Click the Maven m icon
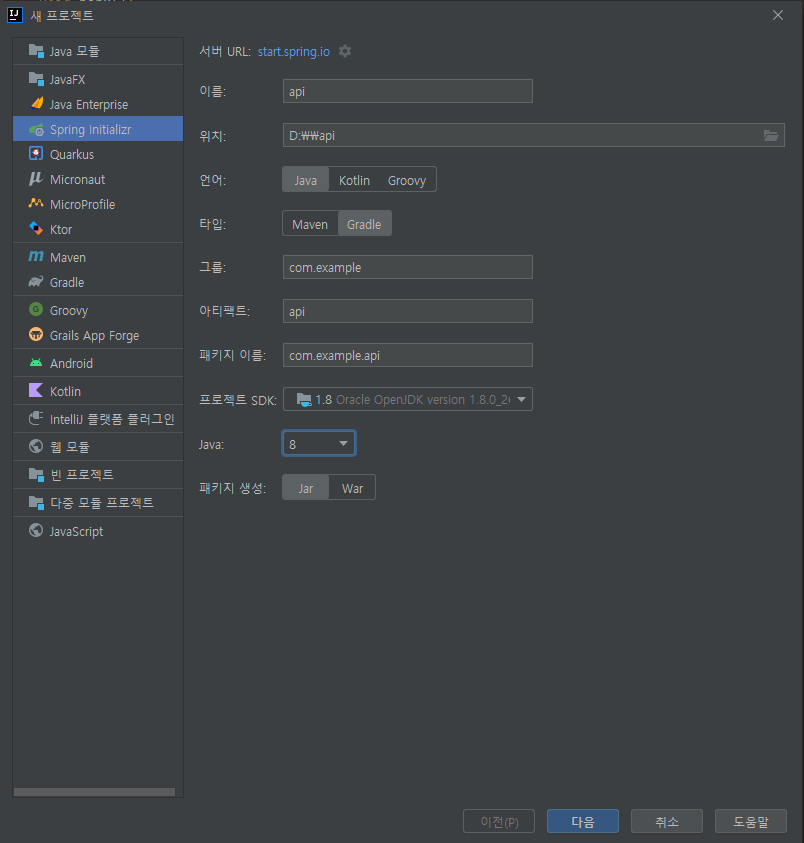The height and width of the screenshot is (843, 804). tap(36, 257)
